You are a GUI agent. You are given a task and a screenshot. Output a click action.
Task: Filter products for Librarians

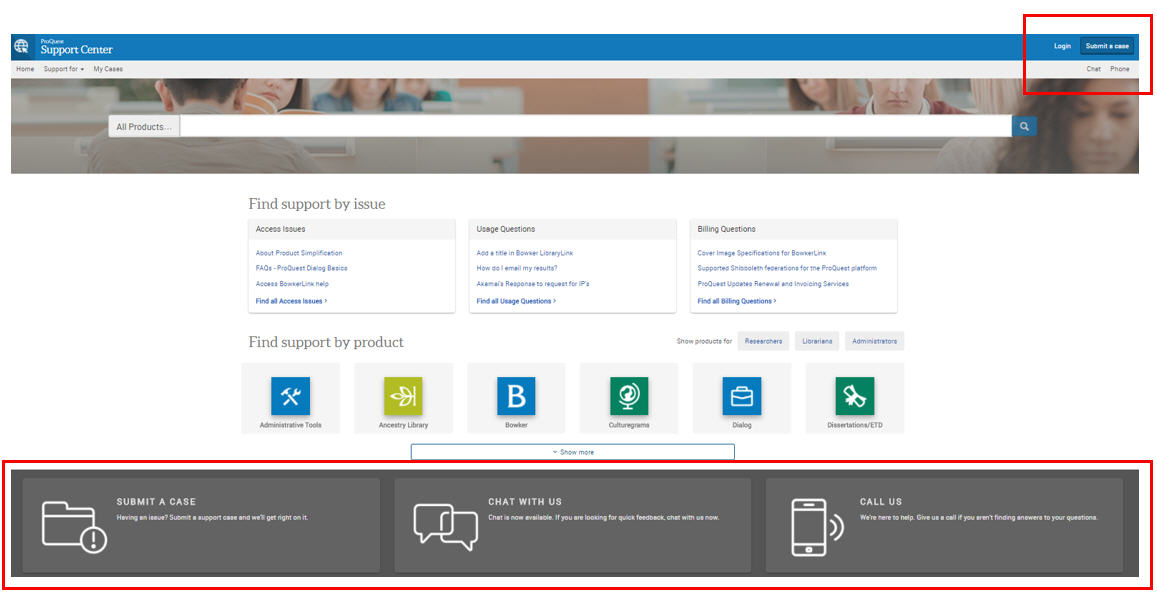[x=817, y=341]
